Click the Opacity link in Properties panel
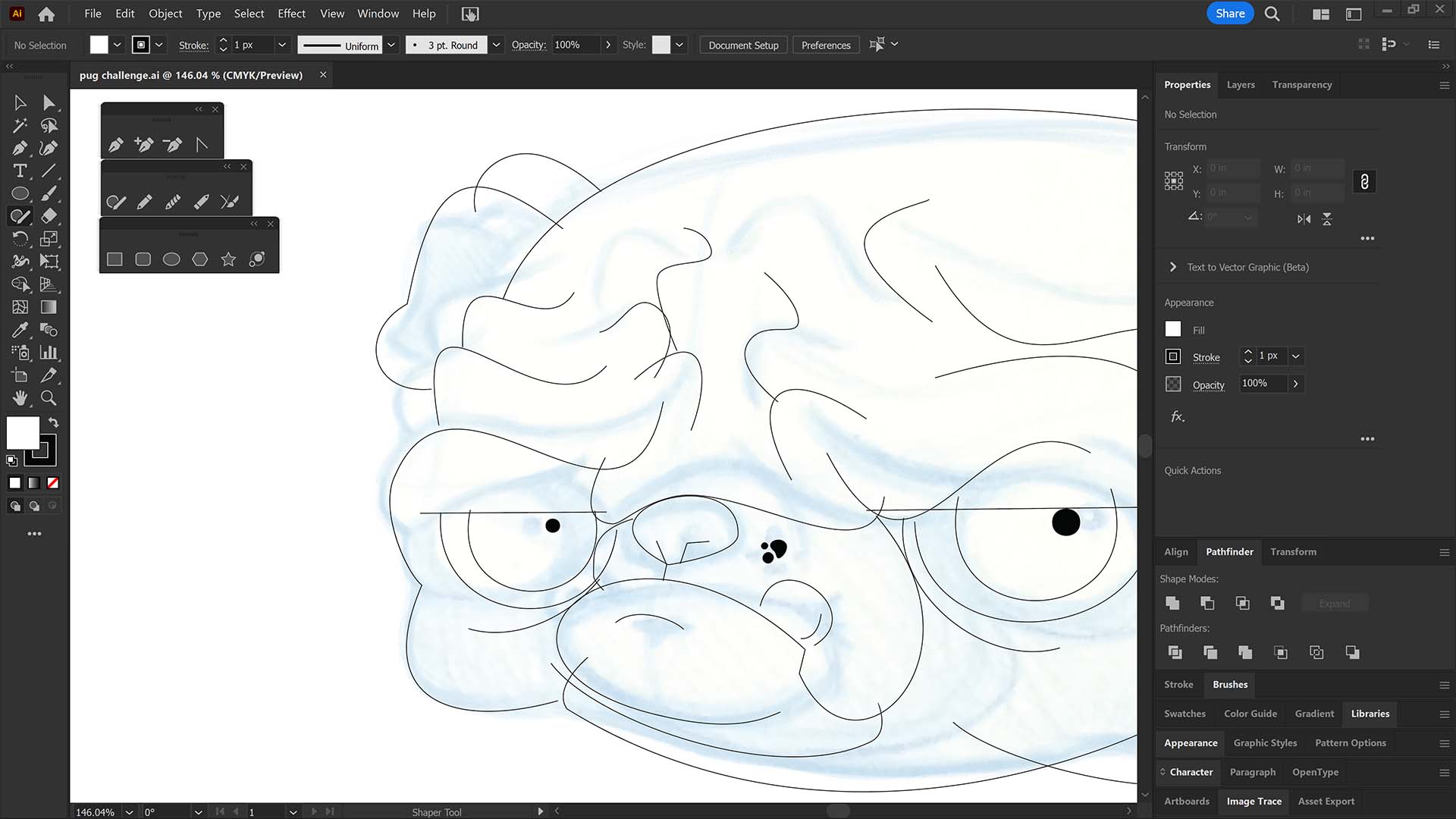Image resolution: width=1456 pixels, height=819 pixels. click(x=1208, y=384)
